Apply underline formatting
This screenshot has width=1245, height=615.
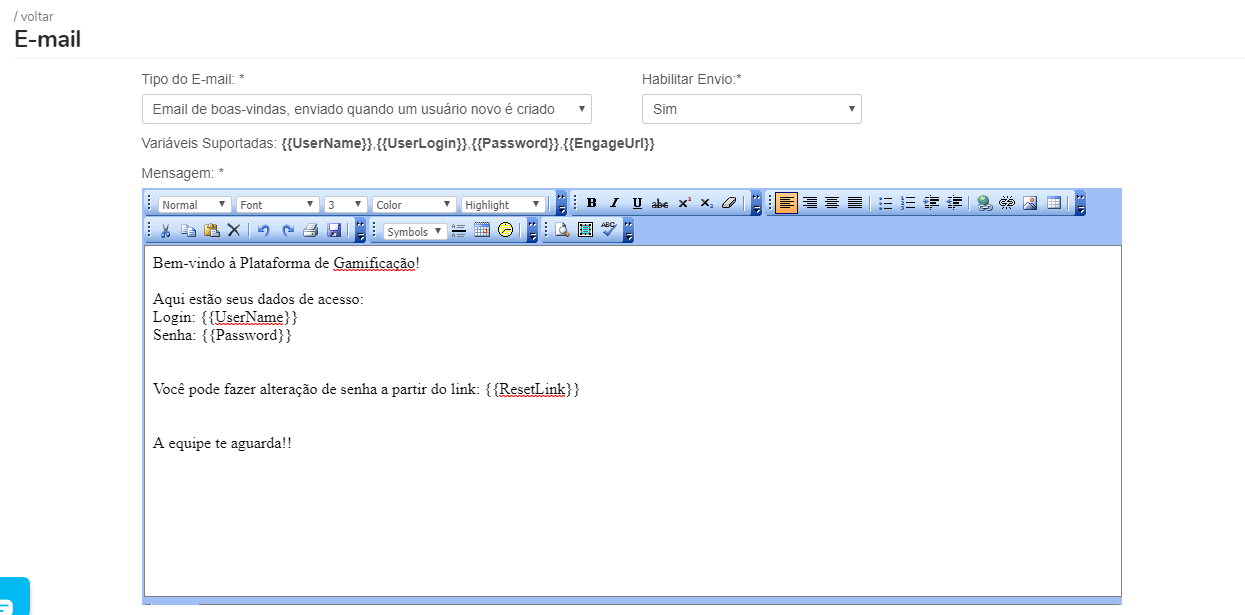[637, 203]
